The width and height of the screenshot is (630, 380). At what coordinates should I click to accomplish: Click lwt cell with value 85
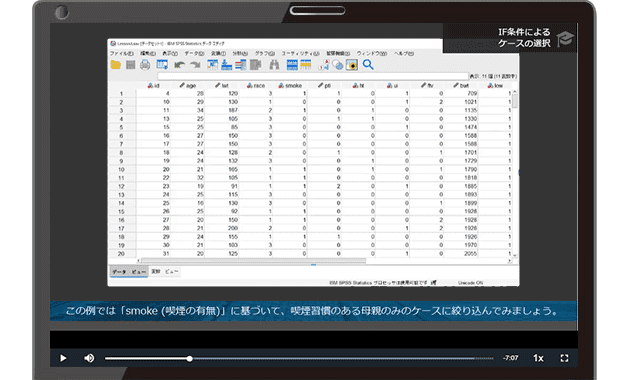(x=222, y=127)
